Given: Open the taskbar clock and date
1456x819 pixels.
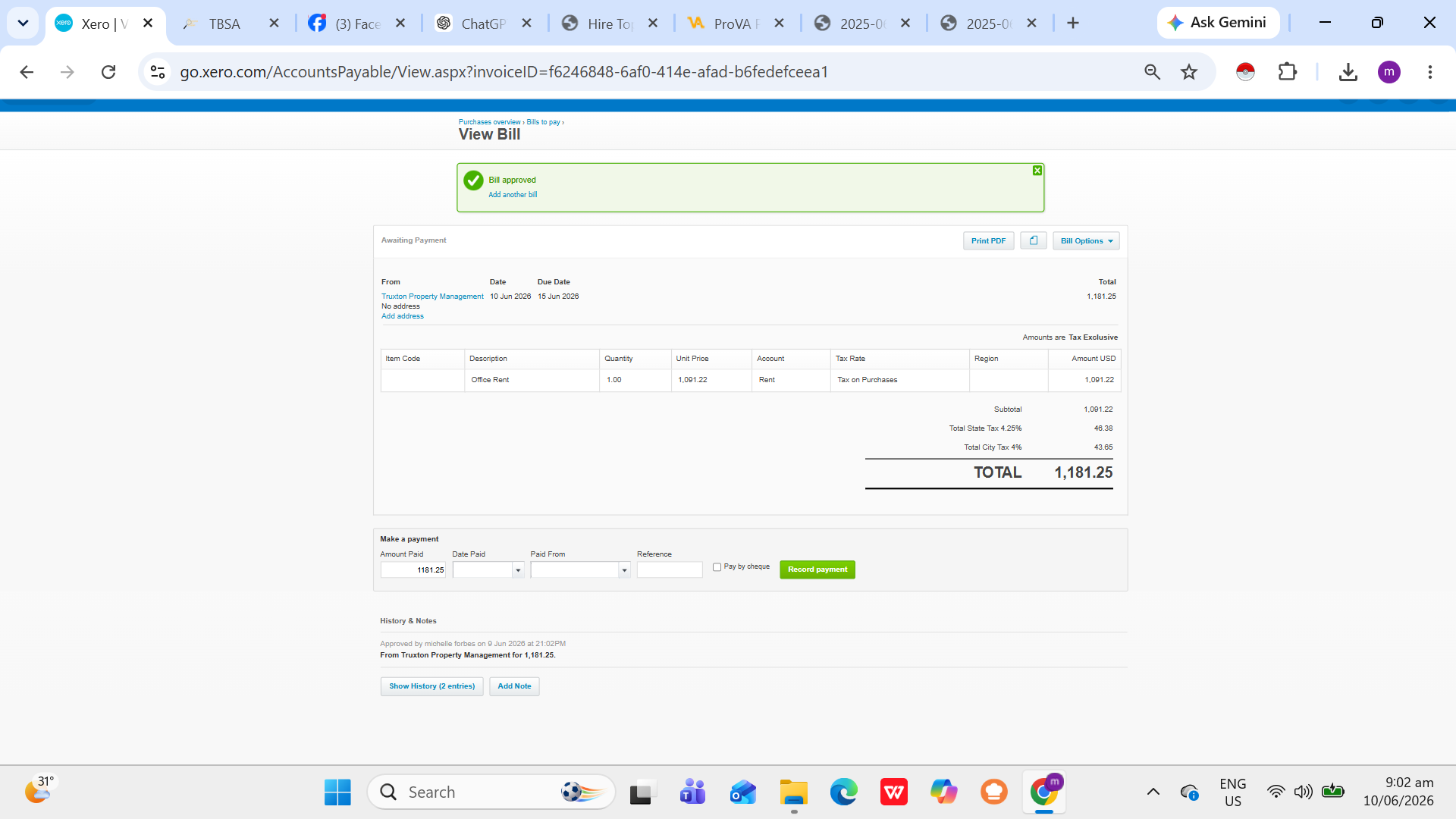Looking at the screenshot, I should tap(1398, 792).
